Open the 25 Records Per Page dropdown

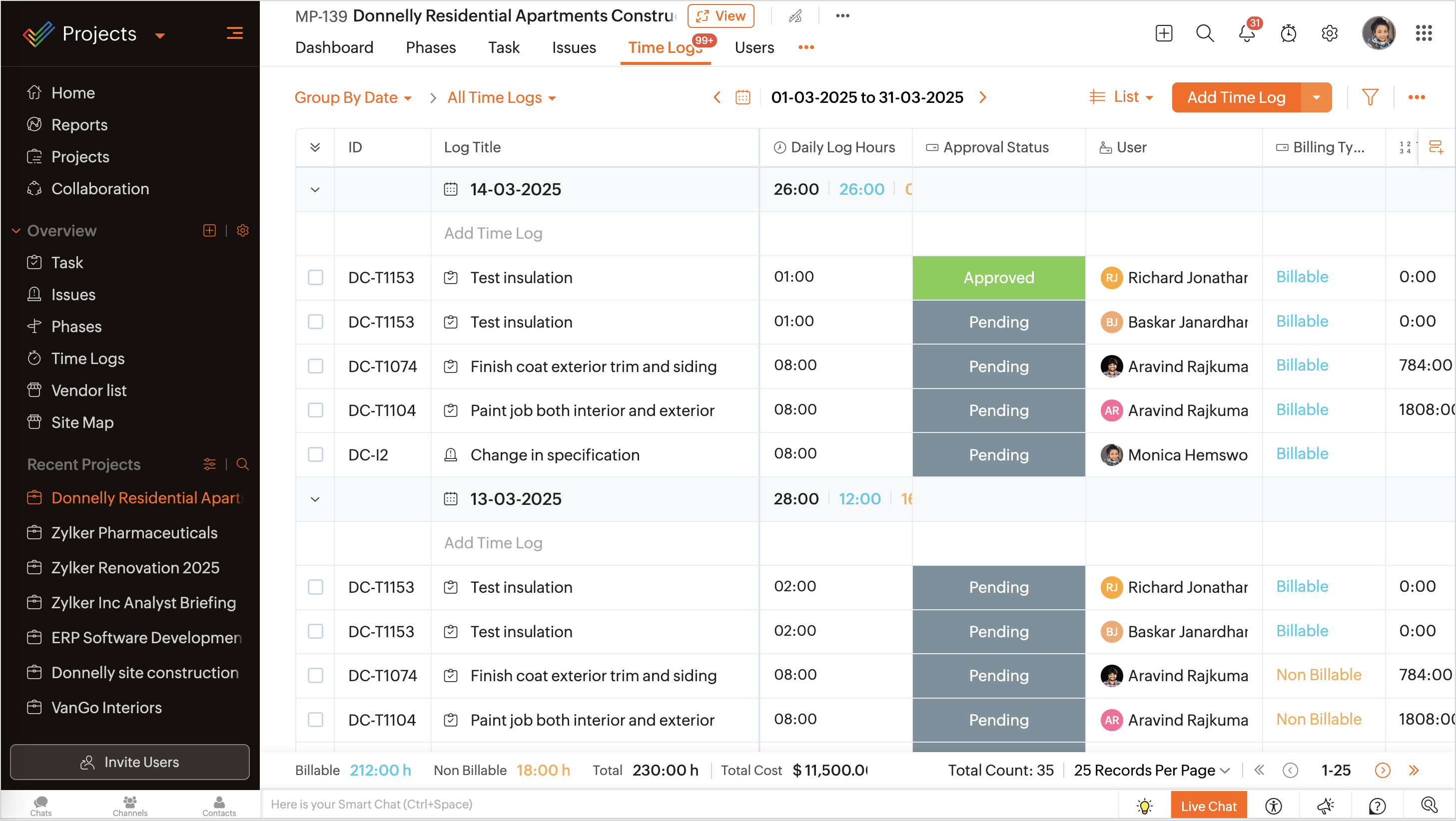point(1151,770)
